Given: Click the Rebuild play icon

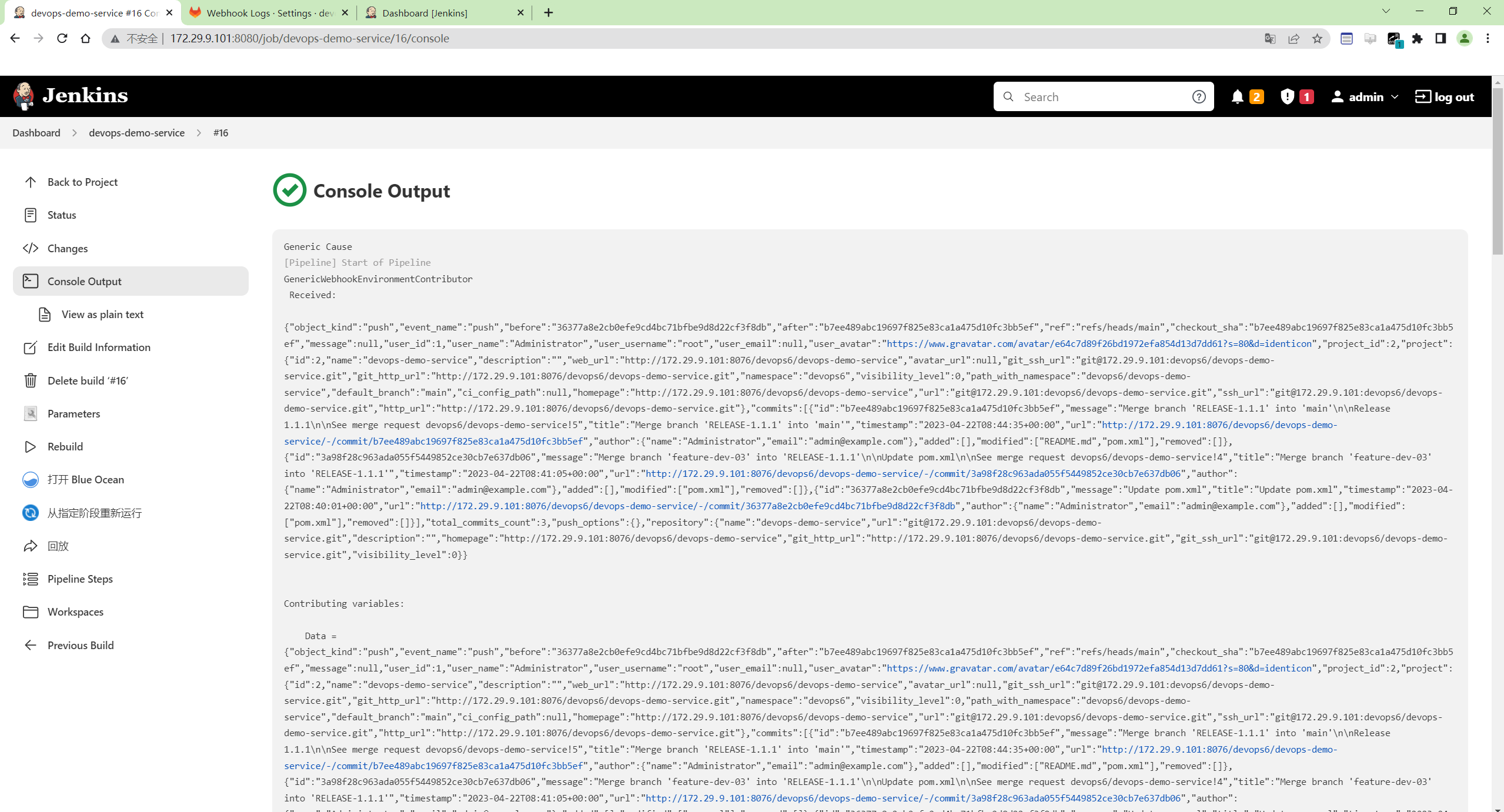Looking at the screenshot, I should [x=31, y=447].
